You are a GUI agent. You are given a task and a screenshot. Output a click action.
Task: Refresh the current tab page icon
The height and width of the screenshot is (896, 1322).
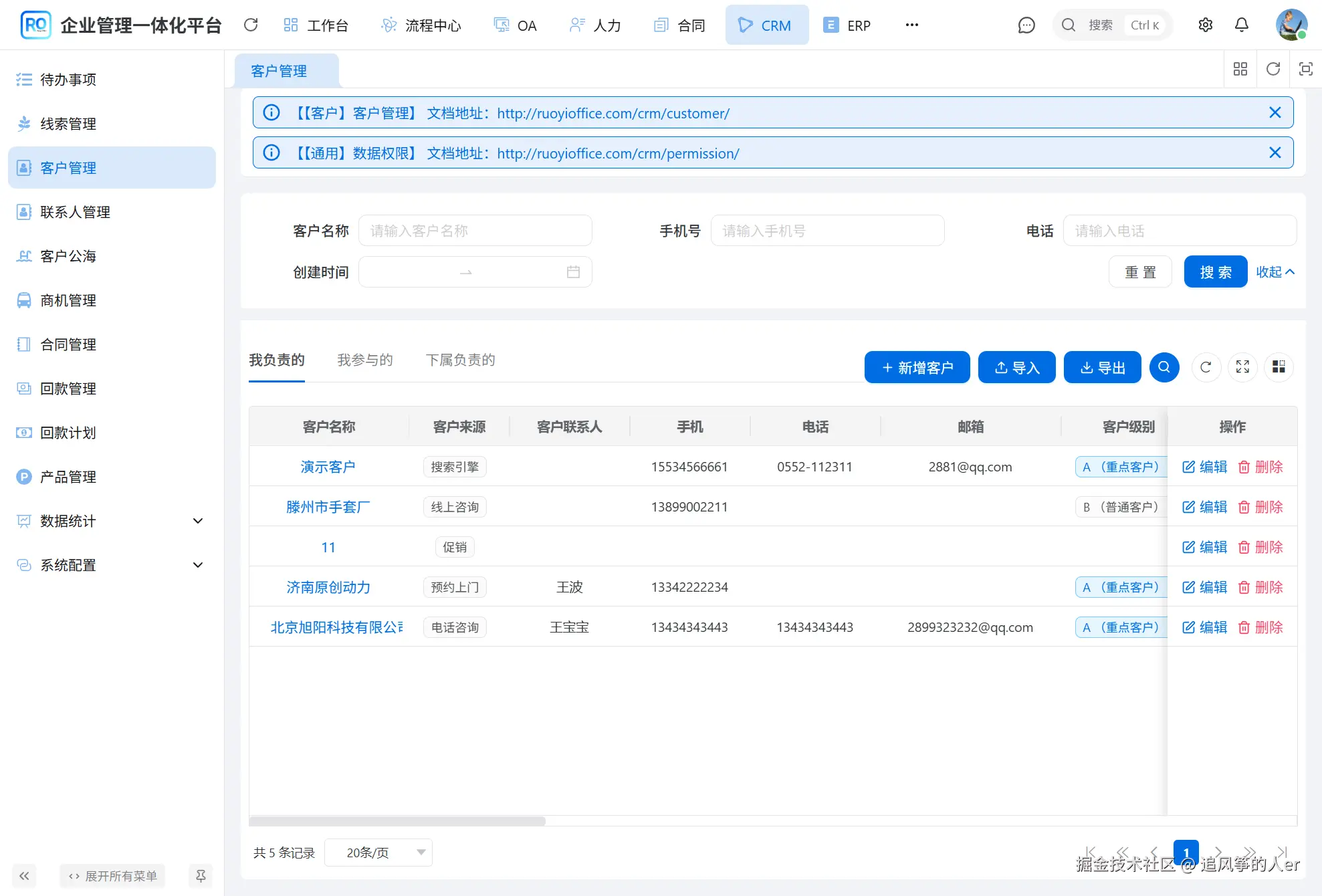click(1273, 69)
